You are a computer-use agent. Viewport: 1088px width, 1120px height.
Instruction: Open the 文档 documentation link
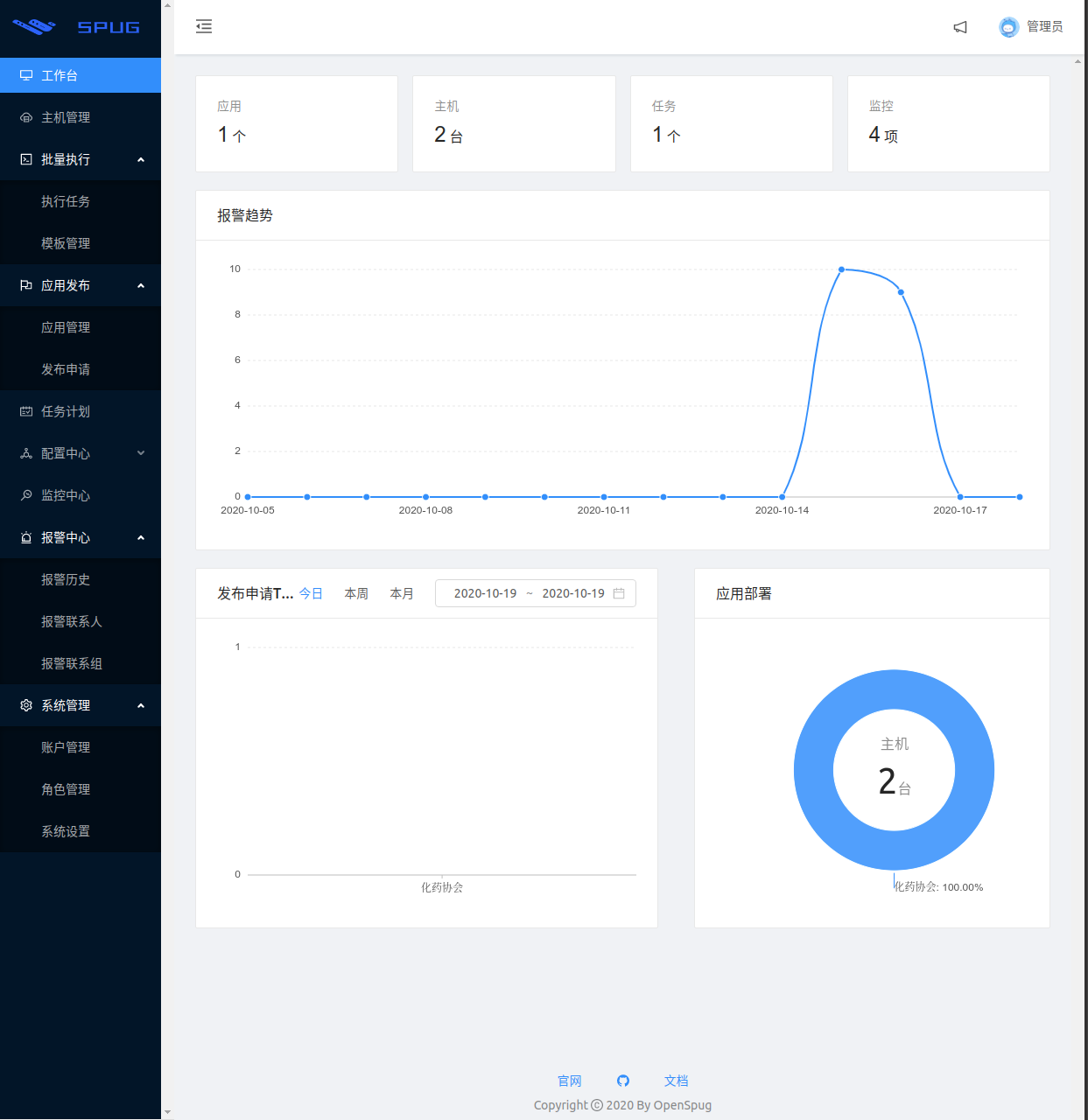(x=676, y=1081)
